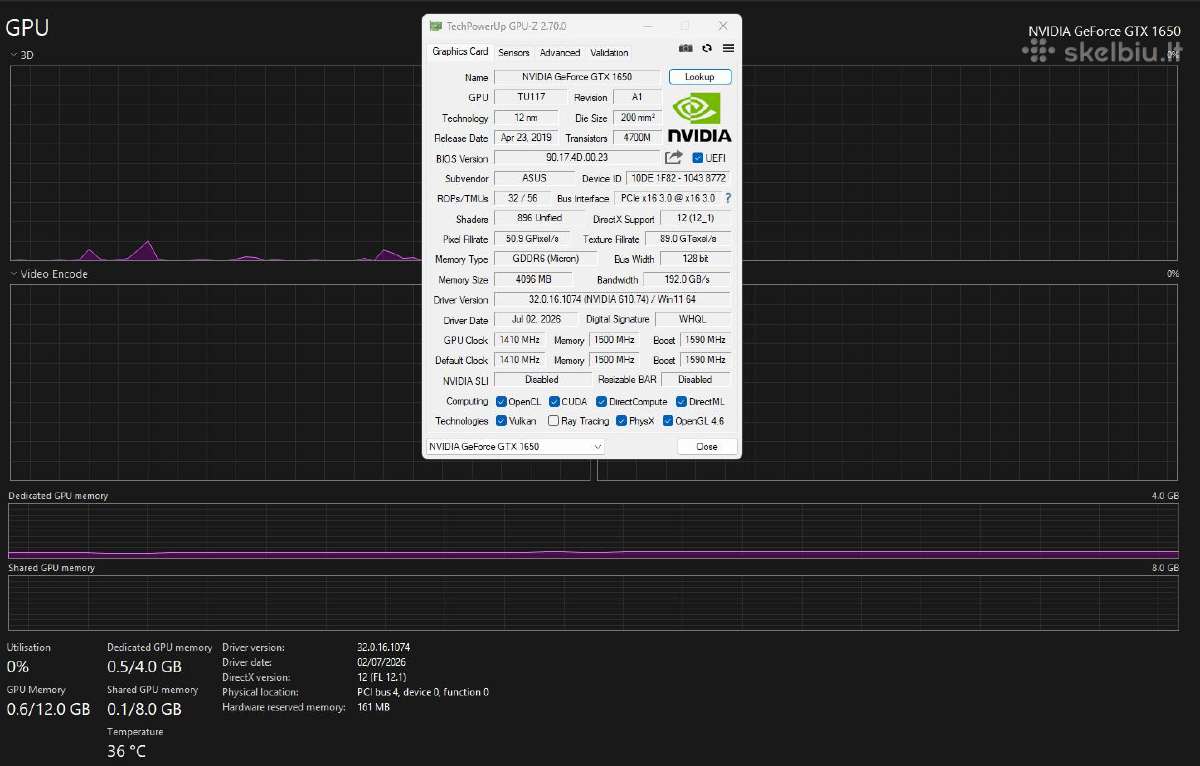The image size is (1200, 766).
Task: Expand the 3D engine dropdown in Task Manager
Action: [14, 55]
